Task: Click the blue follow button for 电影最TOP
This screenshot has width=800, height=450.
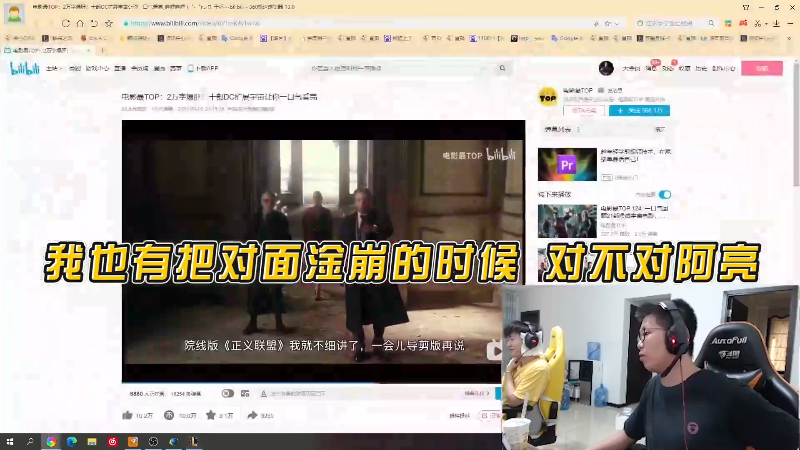Action: 639,110
